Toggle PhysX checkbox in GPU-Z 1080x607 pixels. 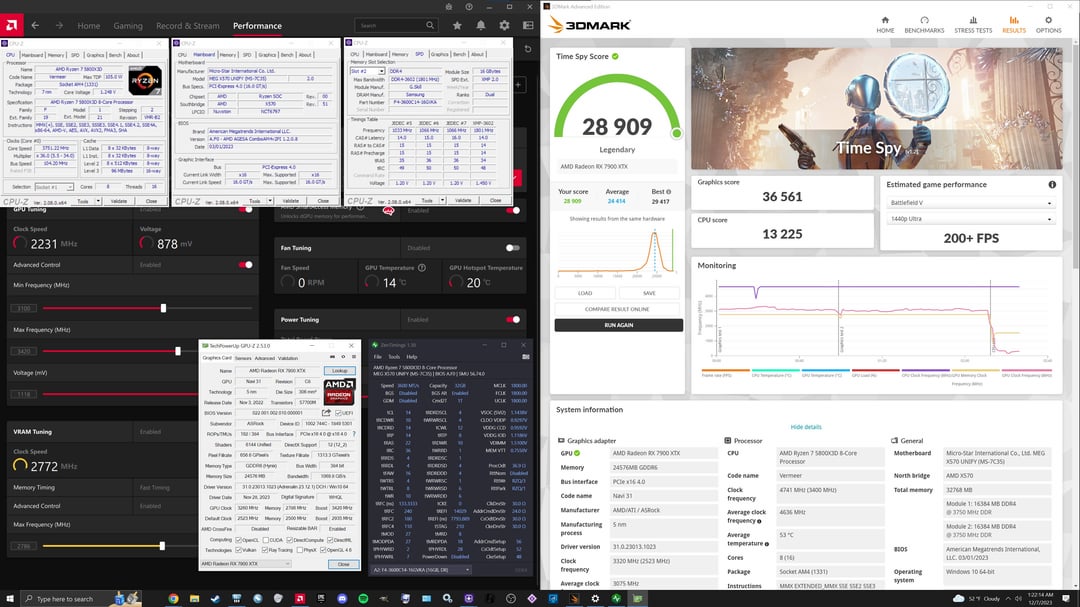click(300, 550)
